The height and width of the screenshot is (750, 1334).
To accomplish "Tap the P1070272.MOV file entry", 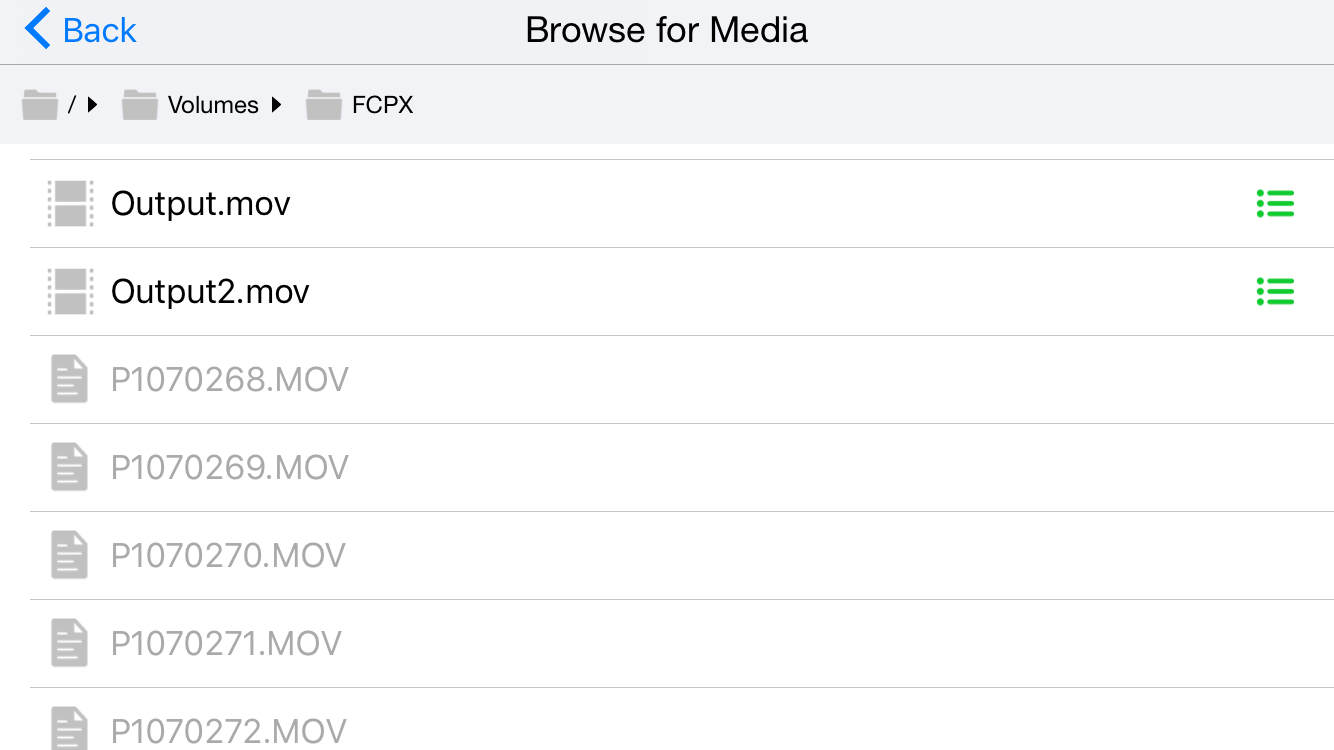I will (228, 730).
